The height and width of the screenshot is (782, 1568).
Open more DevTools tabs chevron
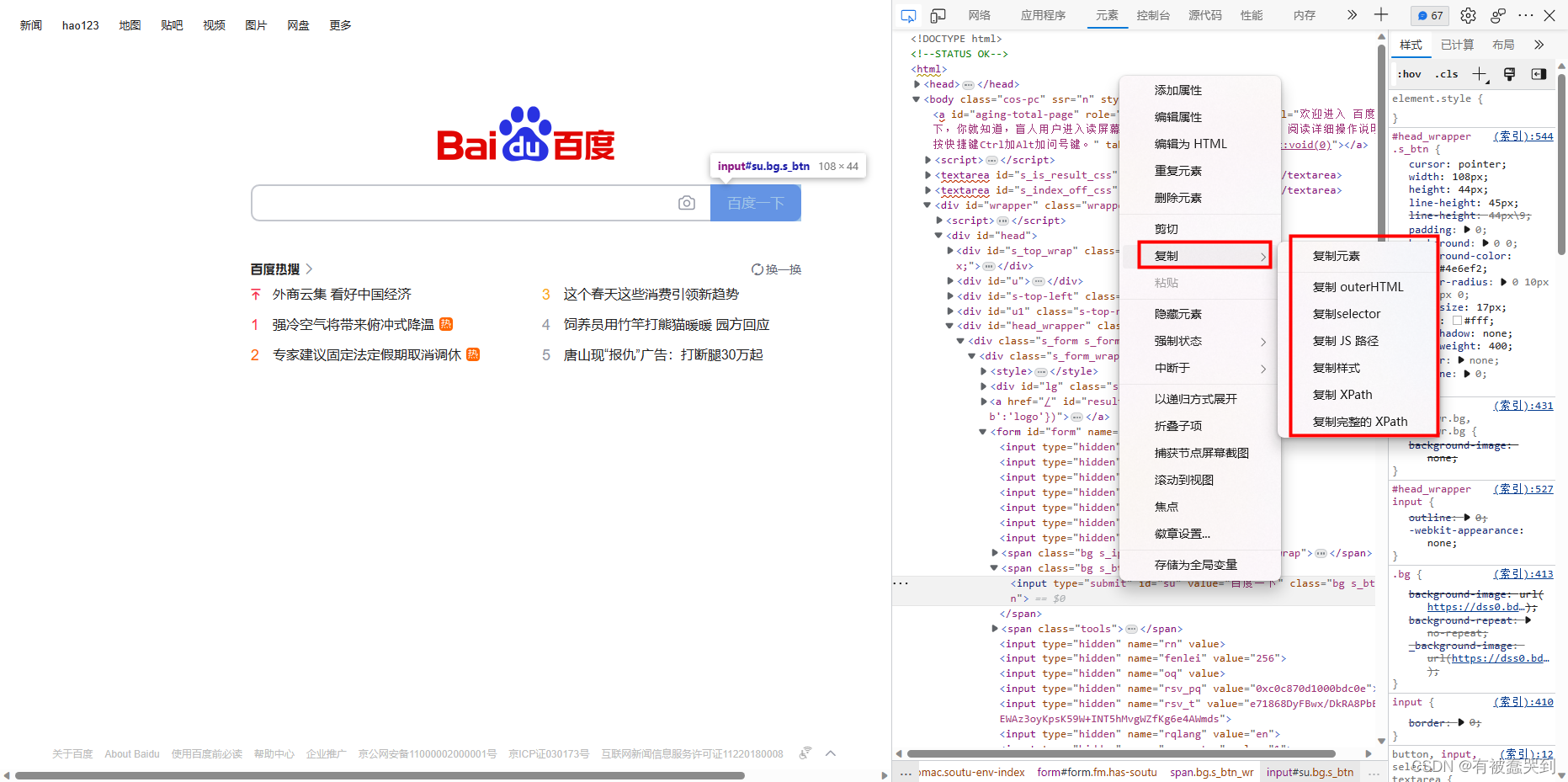point(1352,15)
